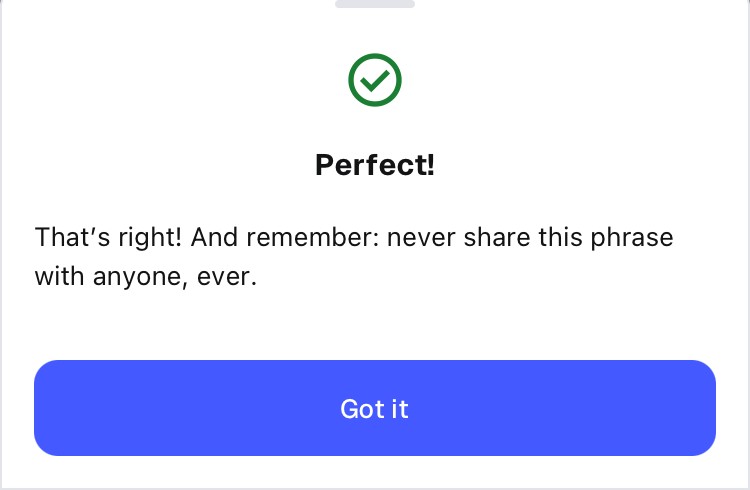Select the bold Perfect! title
The image size is (750, 490).
(375, 164)
